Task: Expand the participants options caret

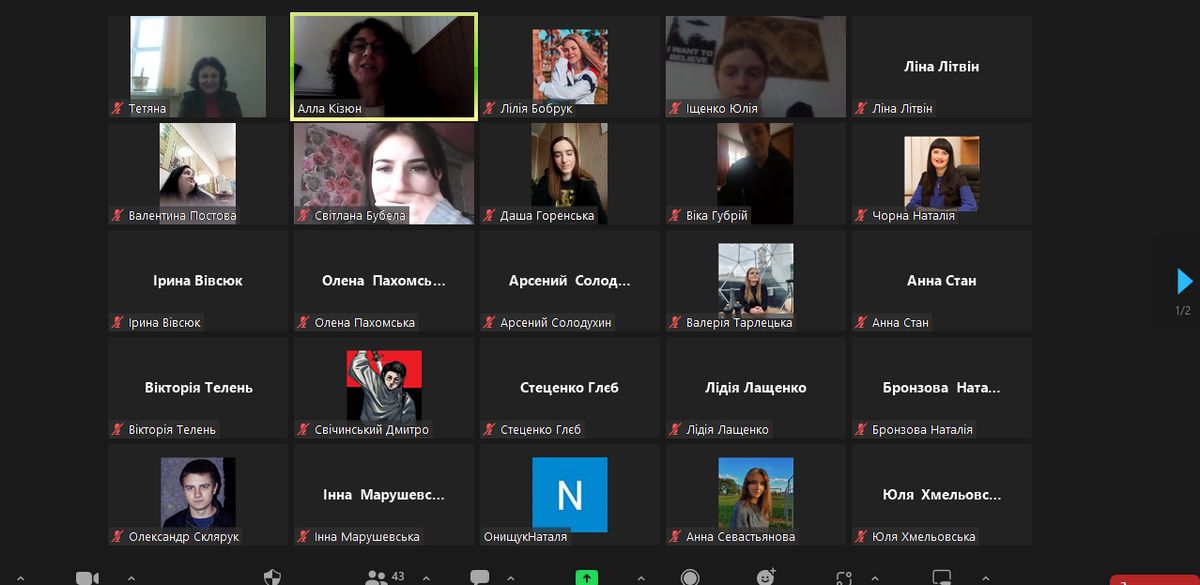Action: pyautogui.click(x=427, y=578)
